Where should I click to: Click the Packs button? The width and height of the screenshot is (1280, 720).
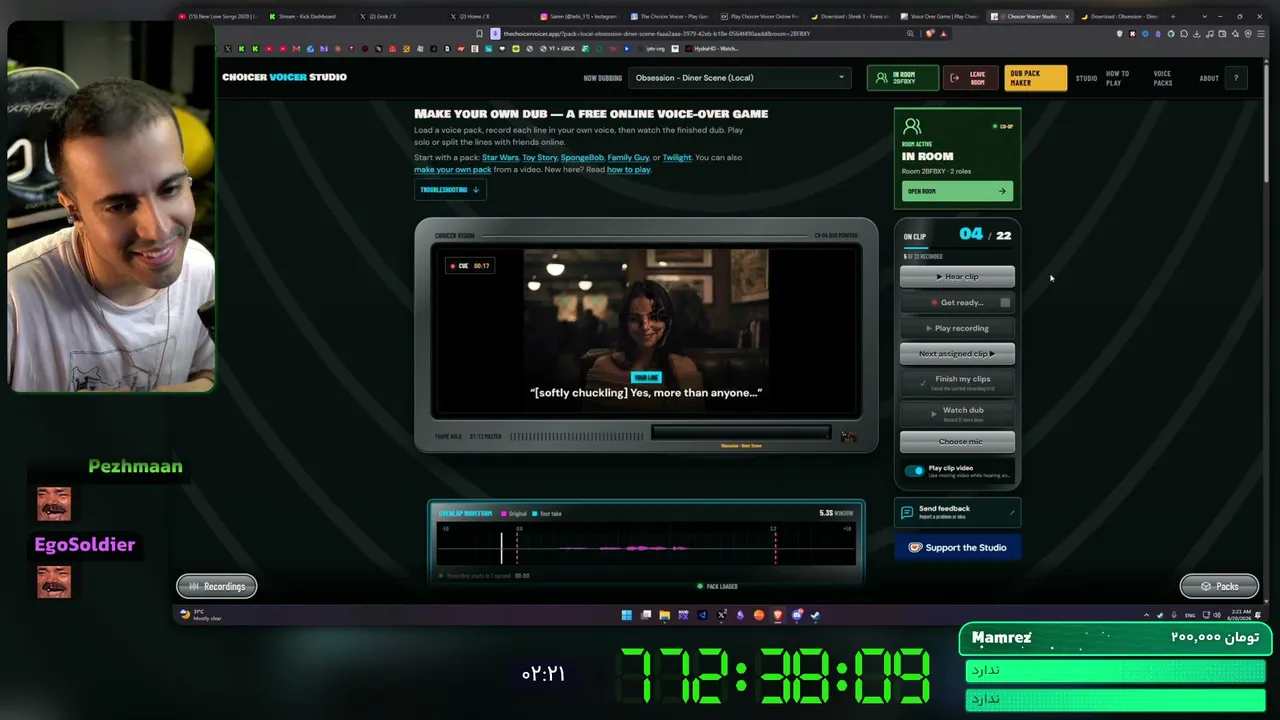[1219, 586]
